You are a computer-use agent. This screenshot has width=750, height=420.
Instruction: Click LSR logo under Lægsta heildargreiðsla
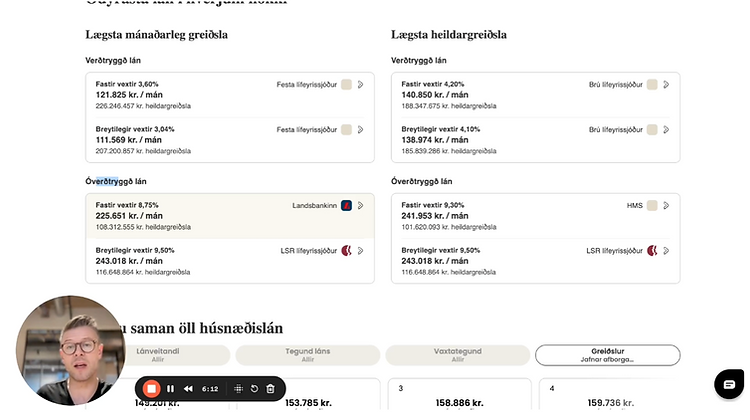(652, 251)
